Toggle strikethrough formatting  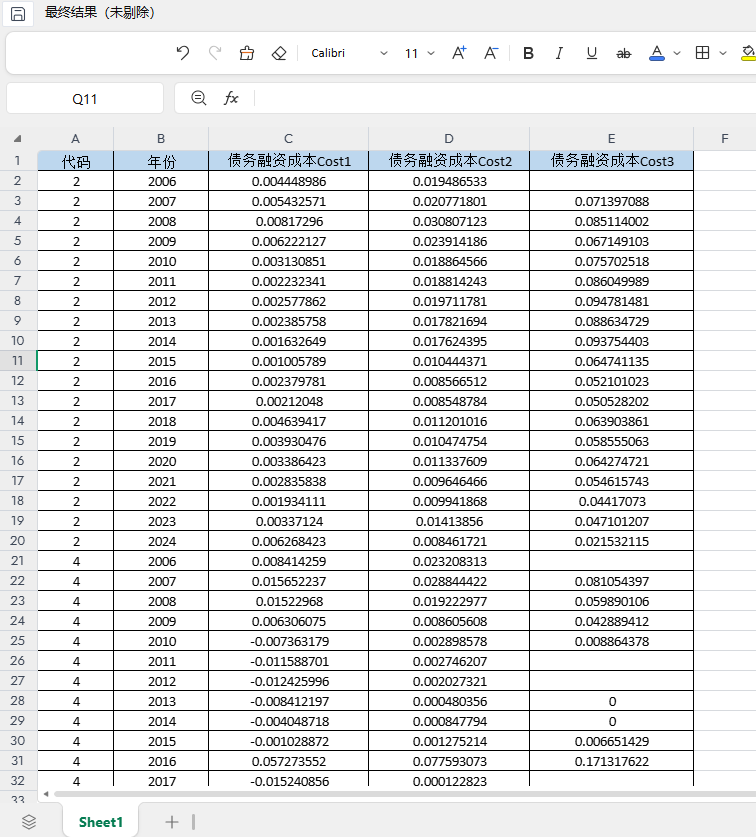(x=624, y=53)
